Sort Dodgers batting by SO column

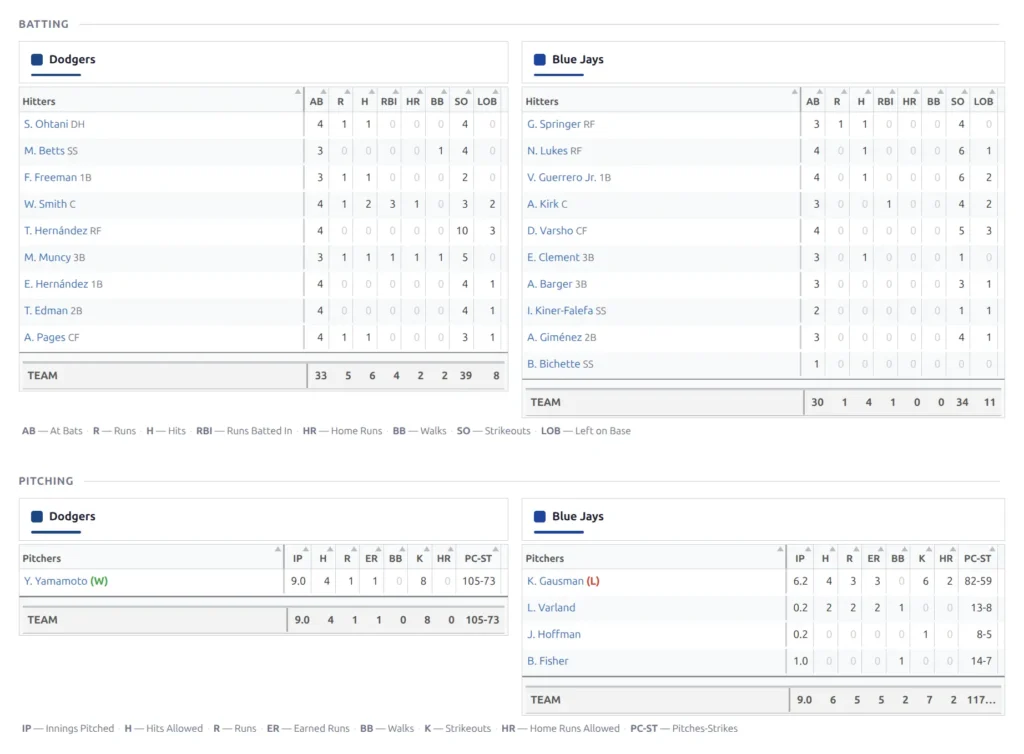(x=461, y=101)
